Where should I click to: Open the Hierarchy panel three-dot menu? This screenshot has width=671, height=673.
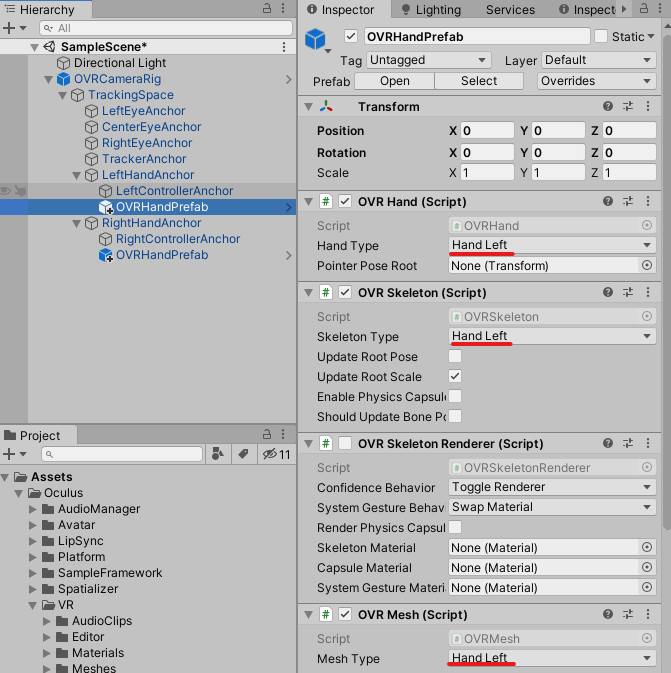point(283,8)
